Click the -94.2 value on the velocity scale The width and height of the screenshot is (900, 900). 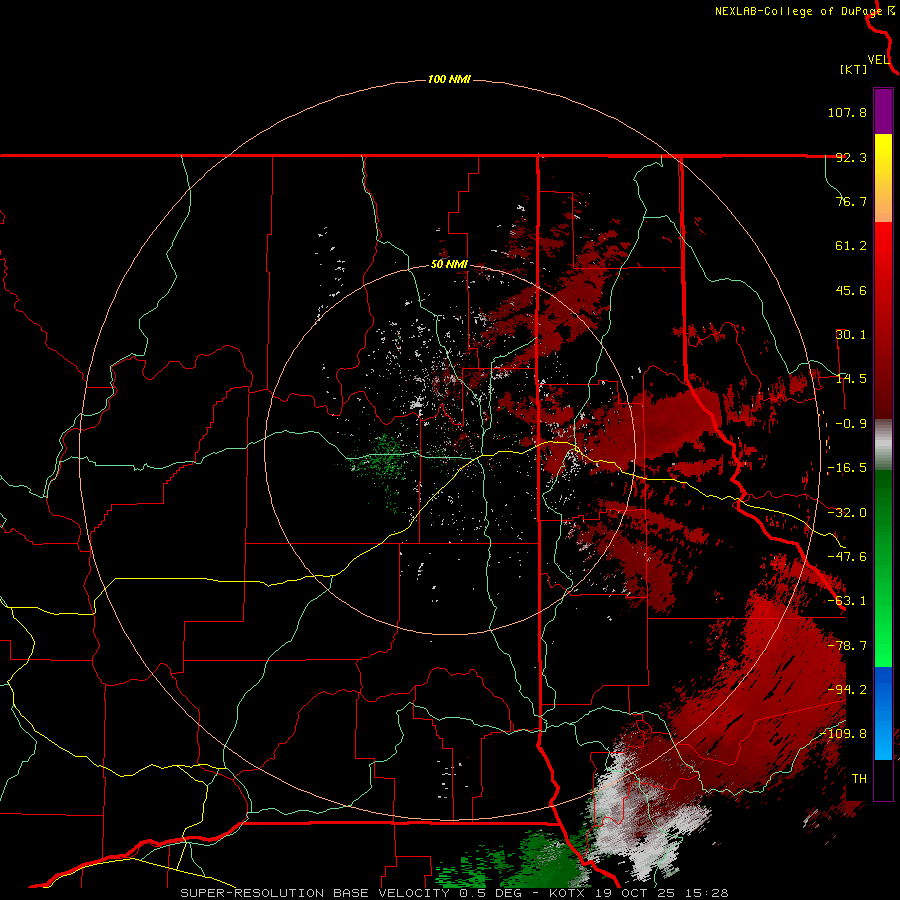[847, 689]
